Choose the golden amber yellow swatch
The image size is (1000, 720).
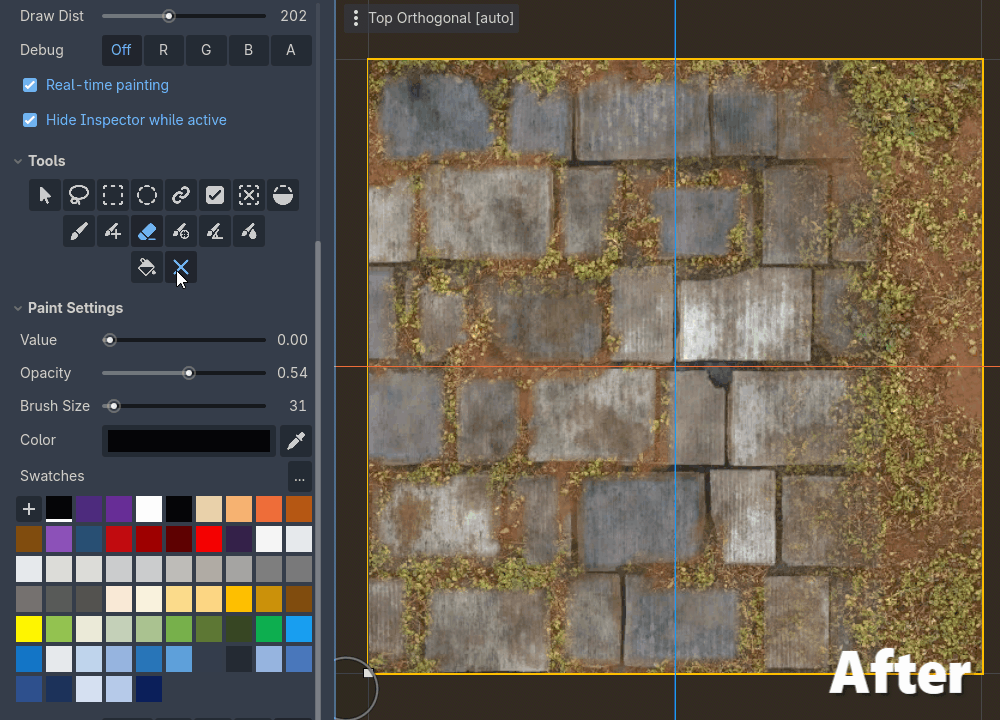click(x=239, y=599)
